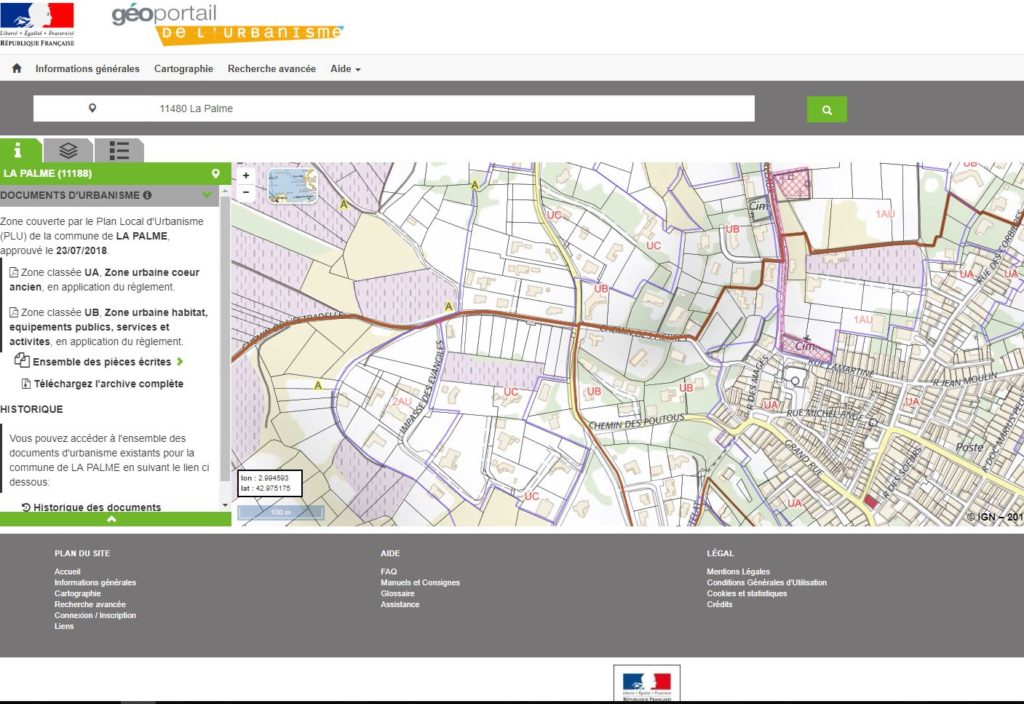Zoom out the map with the minus button
Viewport: 1024px width, 704px height.
246,192
